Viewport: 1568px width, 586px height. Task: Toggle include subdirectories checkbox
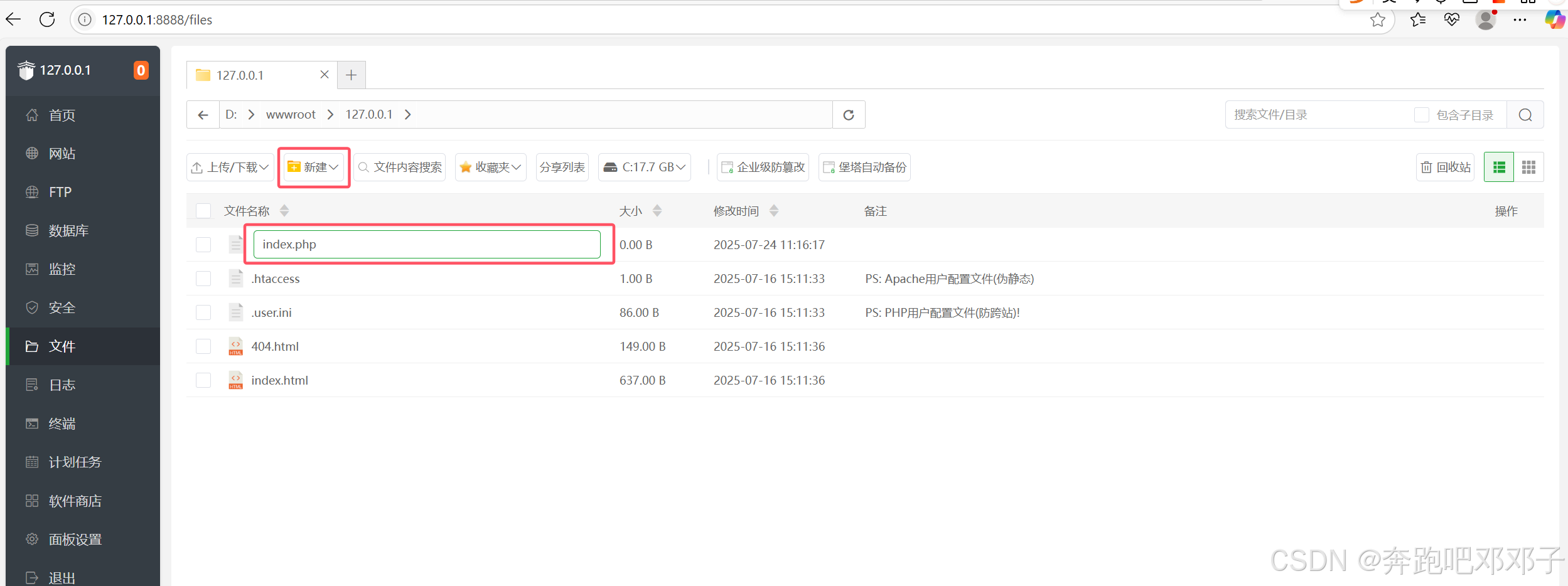[1422, 115]
